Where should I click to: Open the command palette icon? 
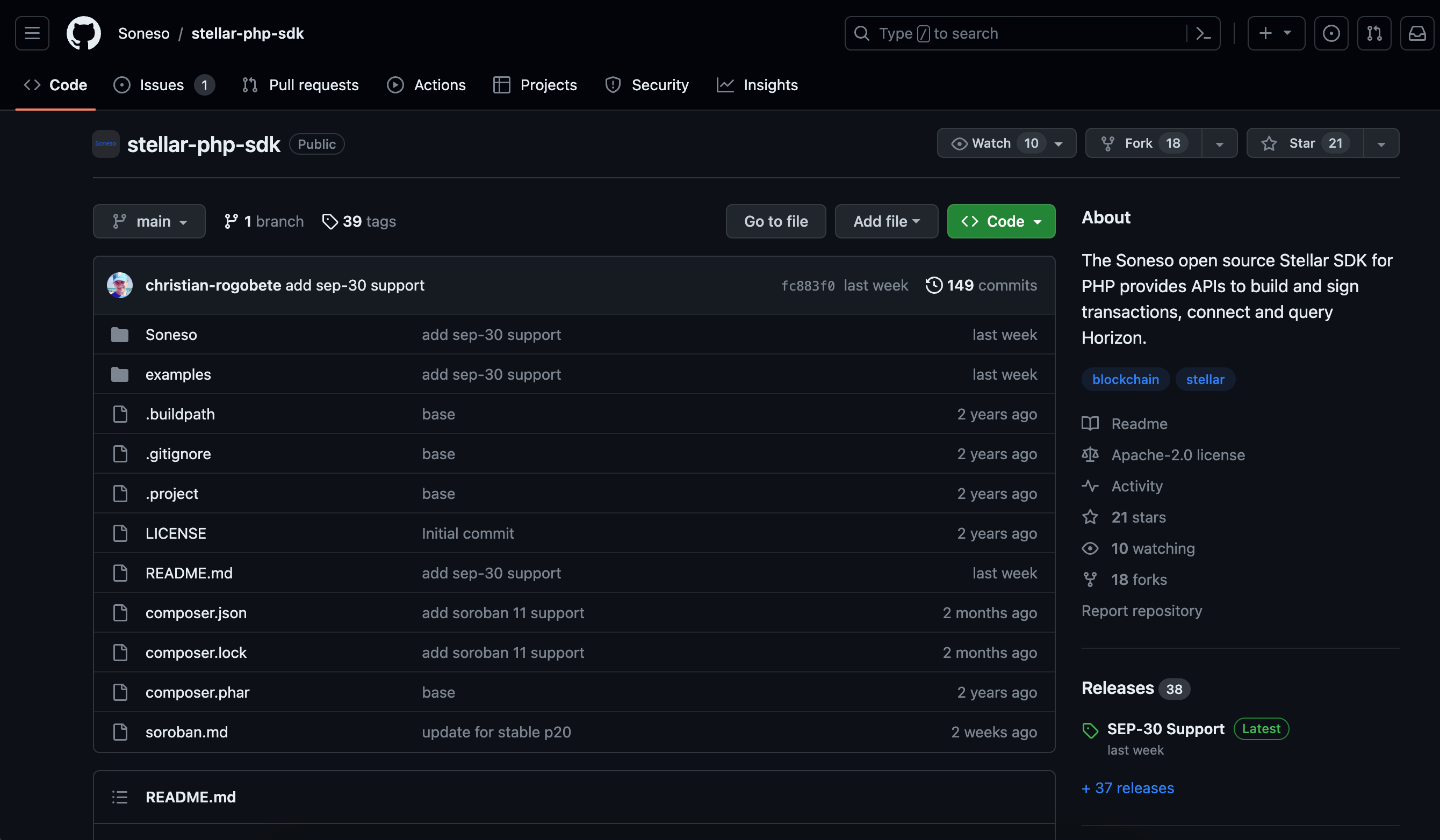click(1203, 33)
